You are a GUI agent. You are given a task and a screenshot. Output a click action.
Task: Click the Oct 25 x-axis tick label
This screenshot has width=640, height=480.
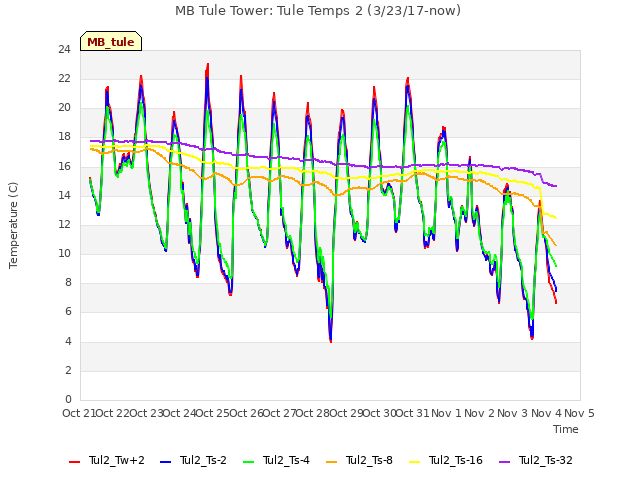click(212, 413)
